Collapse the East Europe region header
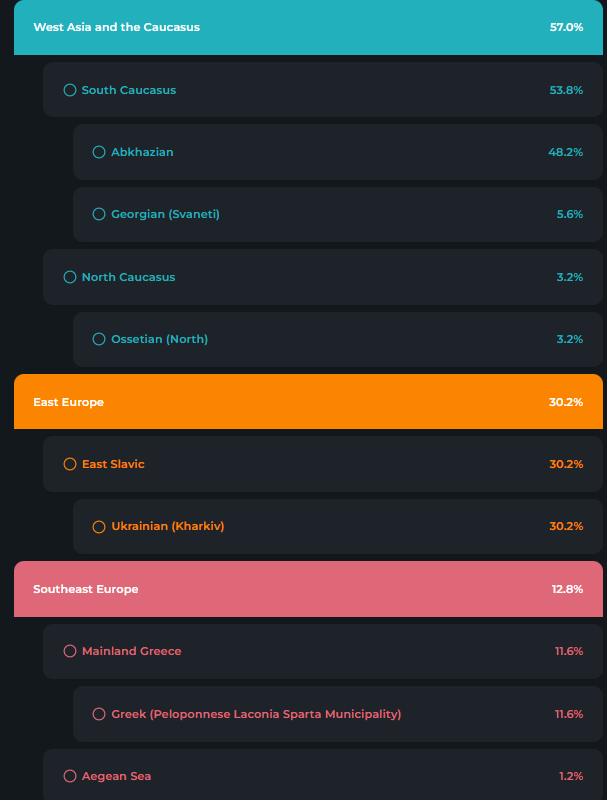The height and width of the screenshot is (800, 607). [x=308, y=402]
